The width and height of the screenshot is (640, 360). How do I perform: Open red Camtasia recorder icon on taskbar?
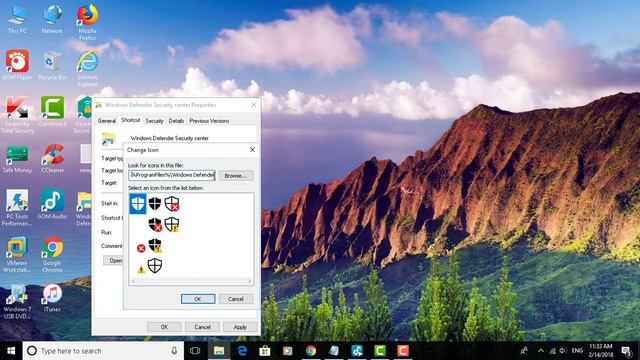[403, 351]
